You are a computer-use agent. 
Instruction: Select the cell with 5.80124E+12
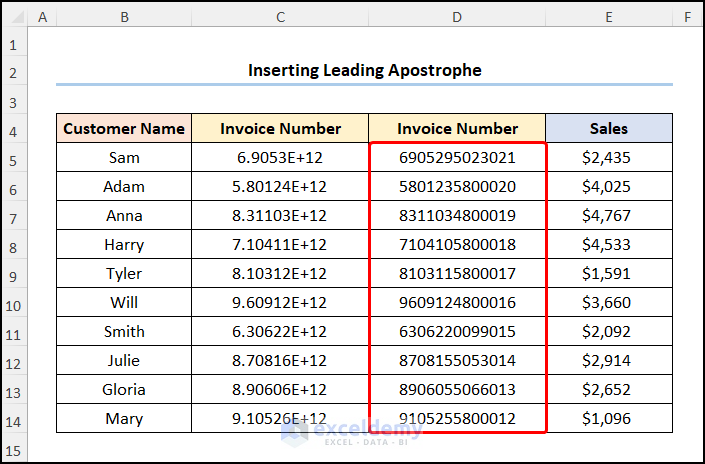click(x=280, y=187)
